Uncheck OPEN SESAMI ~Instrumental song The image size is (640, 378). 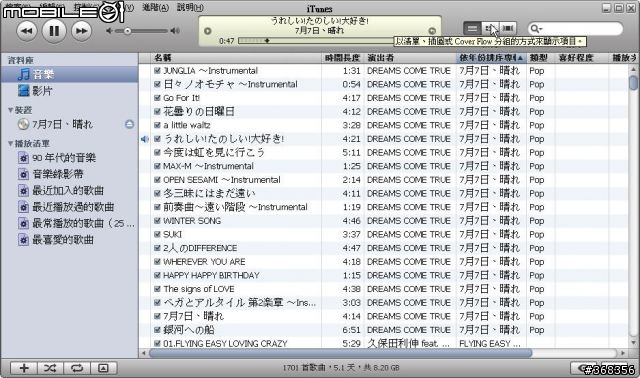click(157, 180)
